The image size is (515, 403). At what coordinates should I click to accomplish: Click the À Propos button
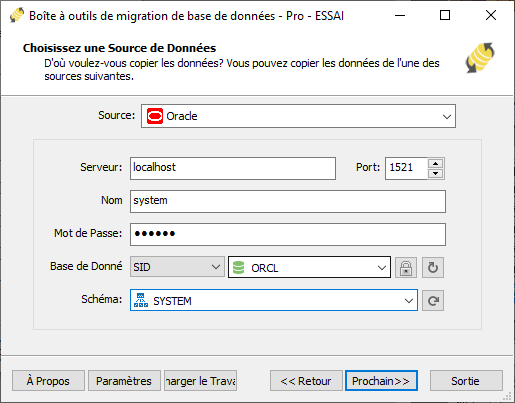(48, 381)
